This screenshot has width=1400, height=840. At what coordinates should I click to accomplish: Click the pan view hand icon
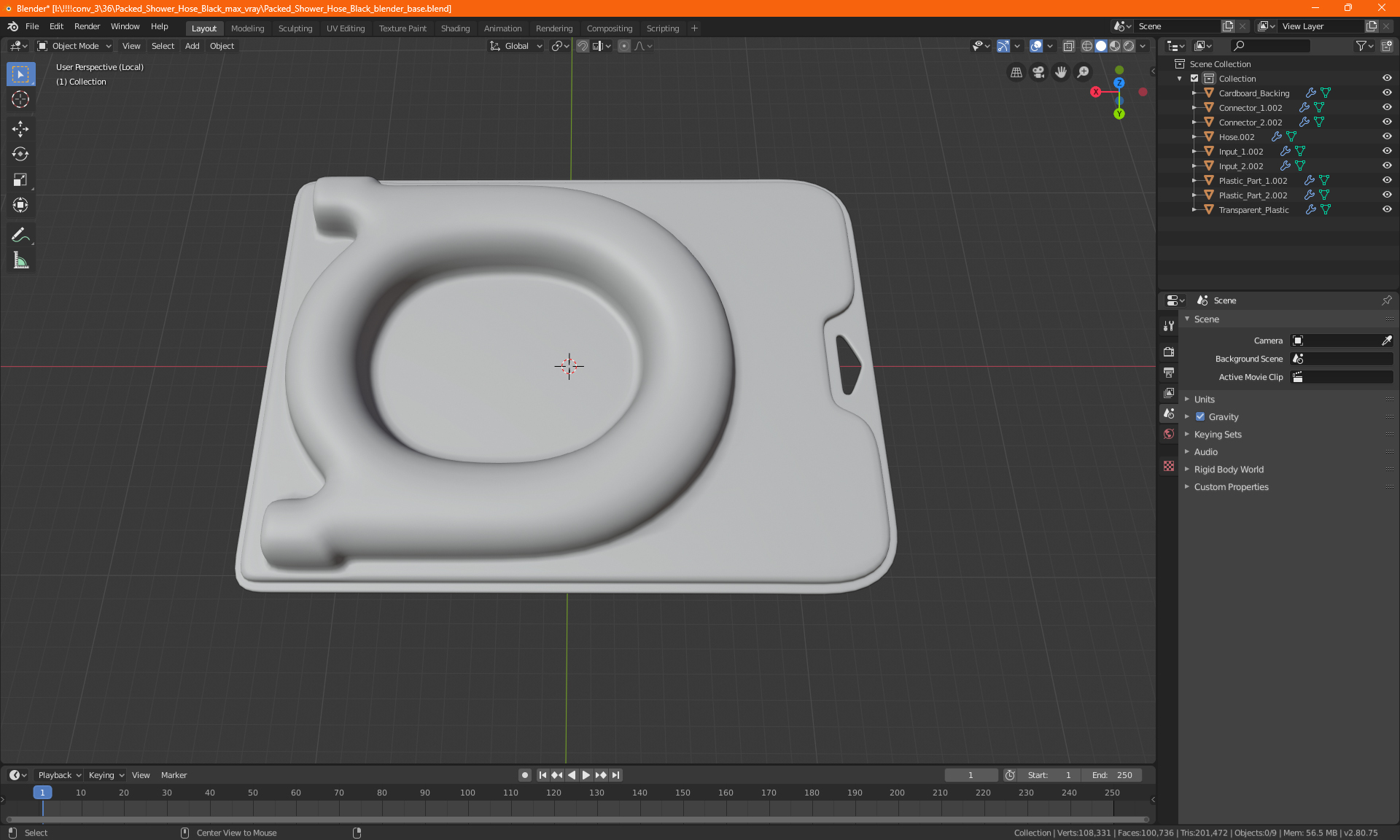(x=1061, y=72)
